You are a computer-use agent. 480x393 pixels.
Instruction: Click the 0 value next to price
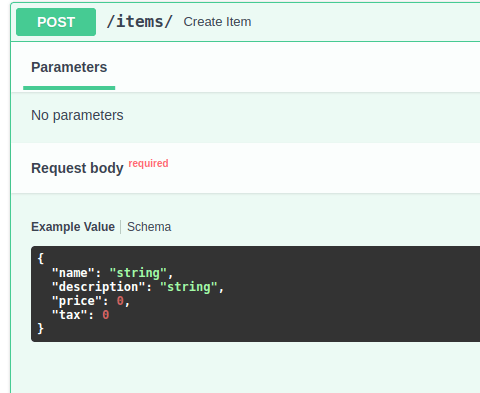pos(120,301)
